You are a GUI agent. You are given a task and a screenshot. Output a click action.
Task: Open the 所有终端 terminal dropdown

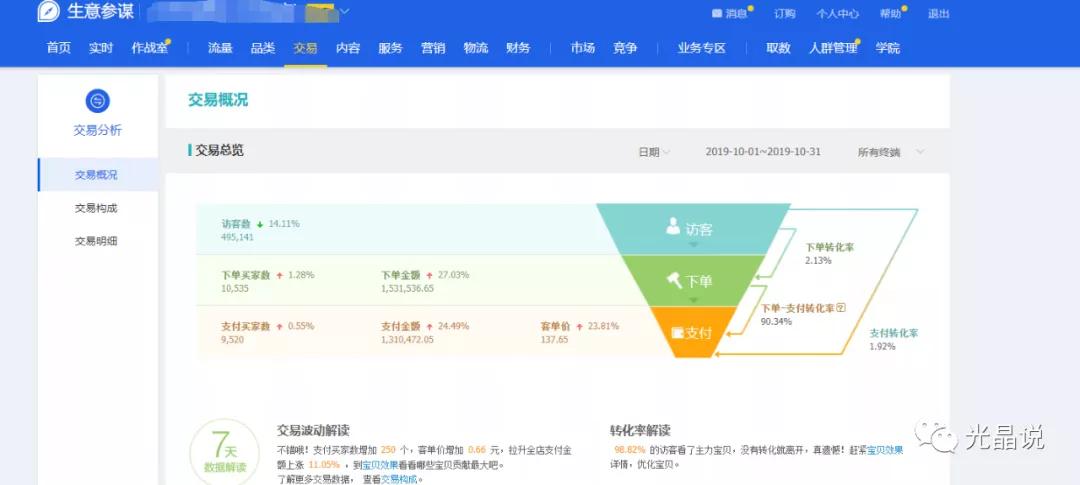tap(891, 152)
